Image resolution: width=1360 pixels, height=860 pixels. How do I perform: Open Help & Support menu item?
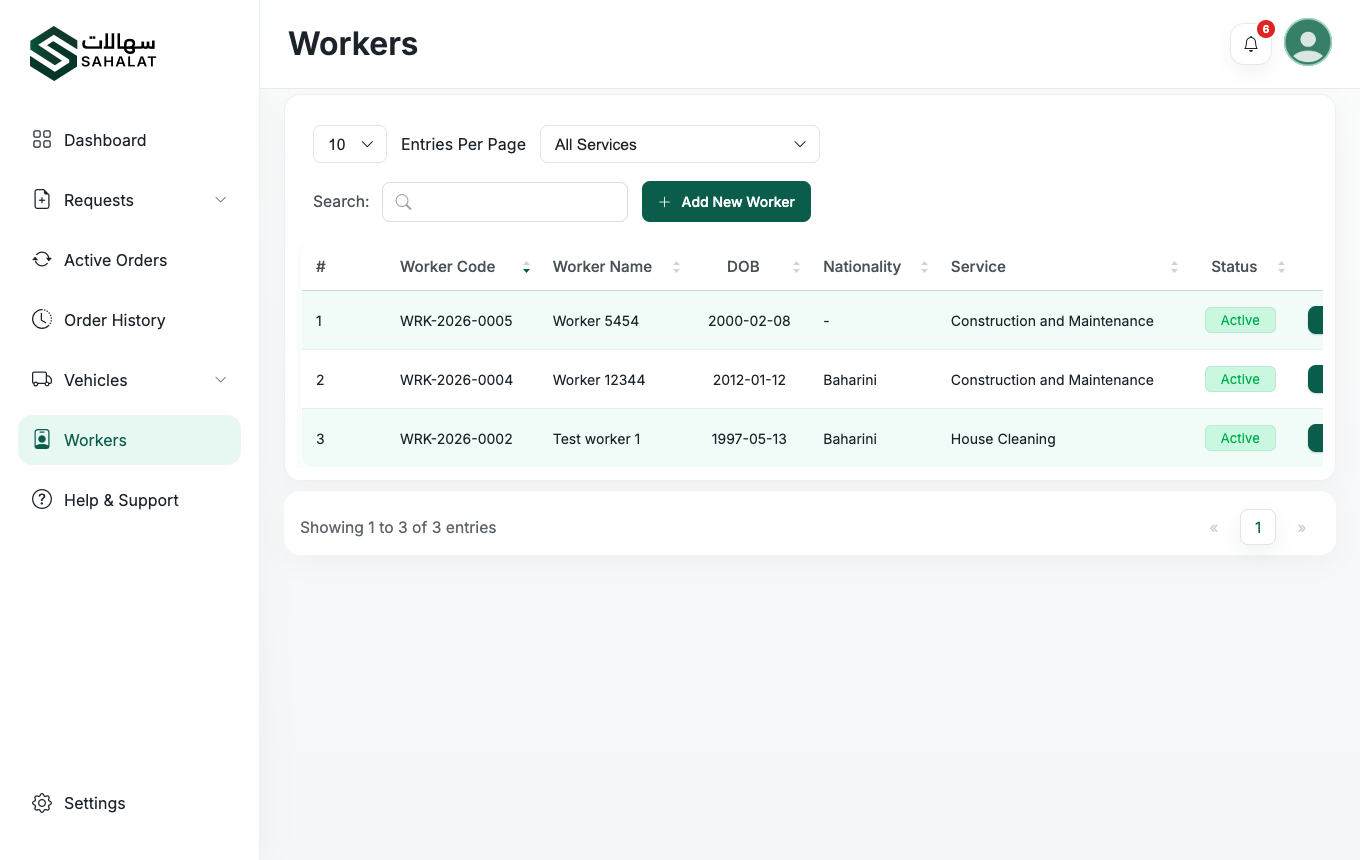click(x=129, y=500)
